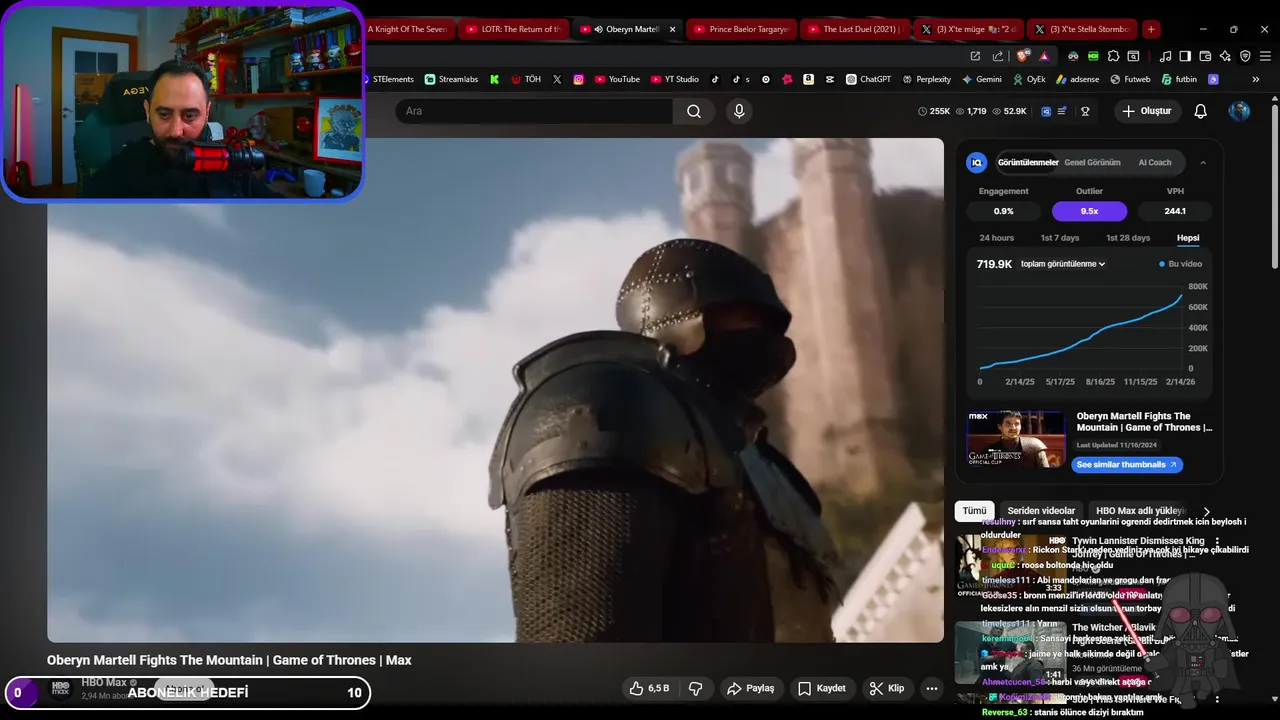Click See similar thumbnails button

[x=1127, y=464]
